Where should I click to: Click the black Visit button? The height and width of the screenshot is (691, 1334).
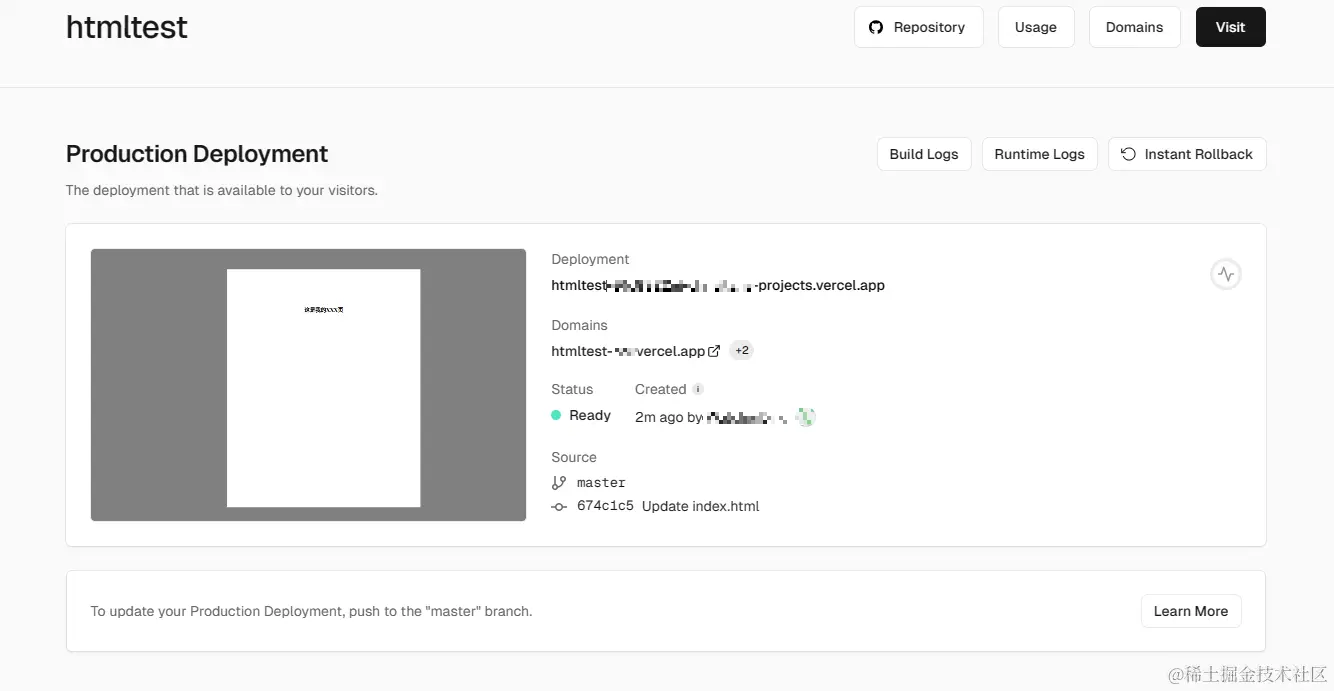(x=1230, y=27)
